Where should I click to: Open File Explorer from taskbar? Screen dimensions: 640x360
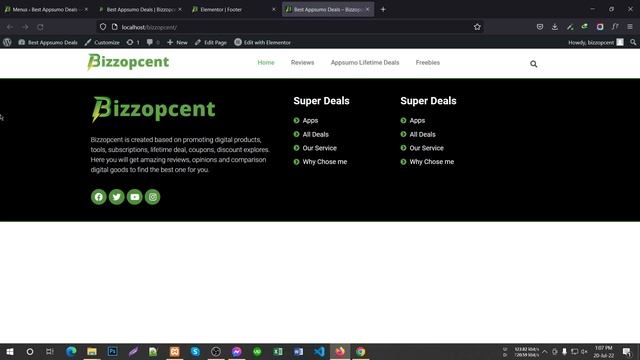pyautogui.click(x=92, y=351)
